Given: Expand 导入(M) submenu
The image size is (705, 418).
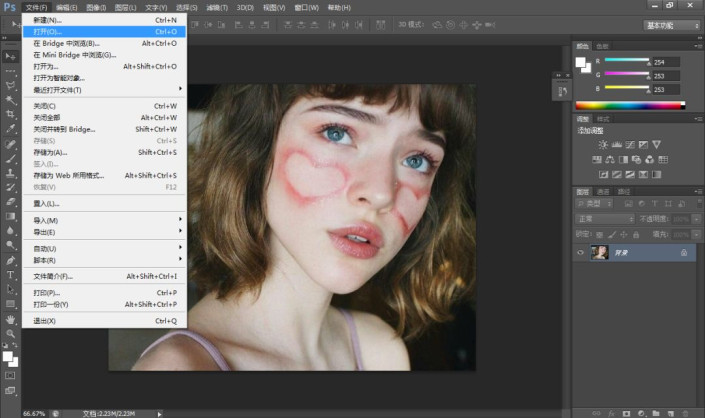Looking at the screenshot, I should 104,220.
